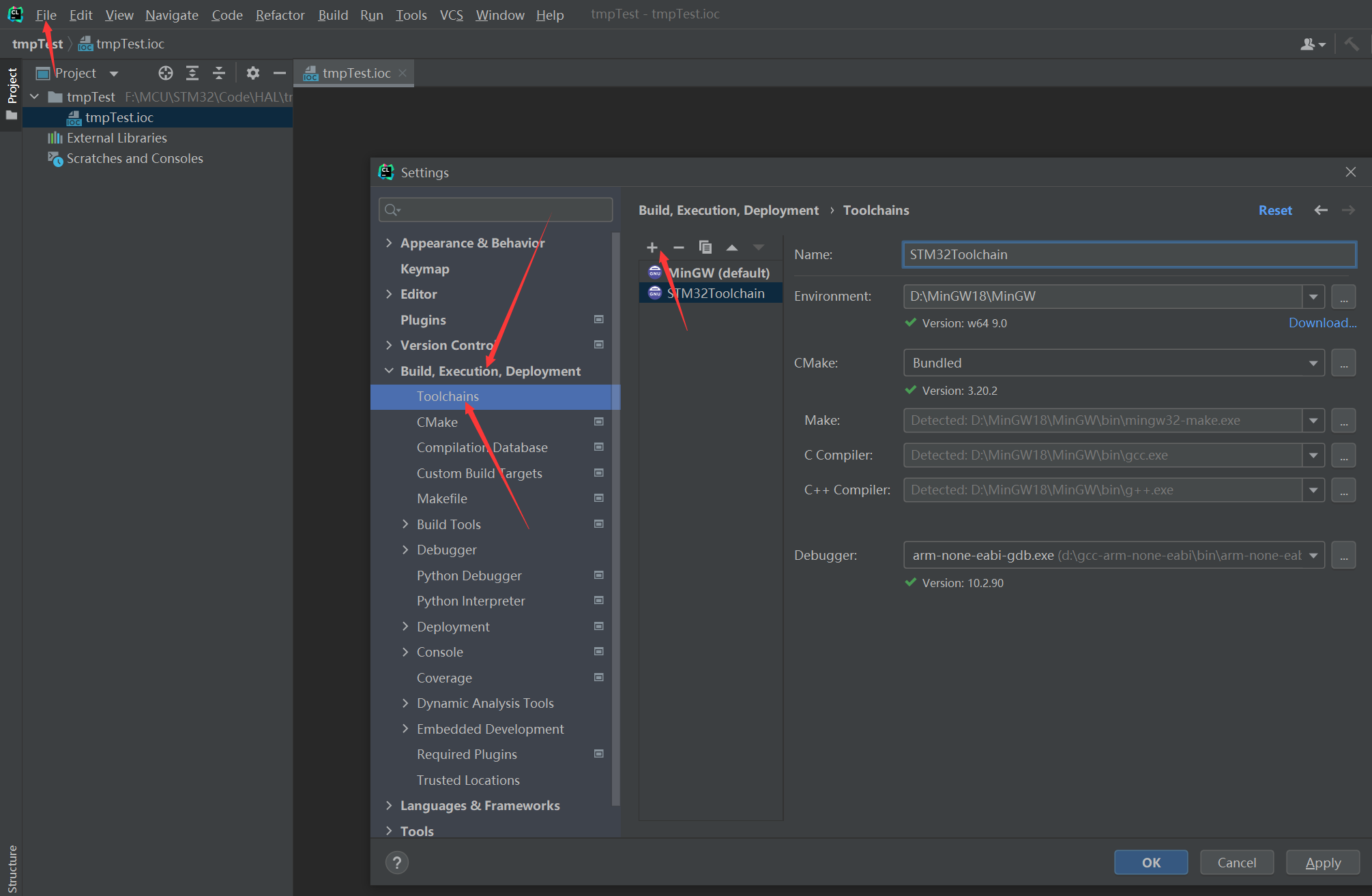
Task: Click the copy toolchain icon
Action: point(705,248)
